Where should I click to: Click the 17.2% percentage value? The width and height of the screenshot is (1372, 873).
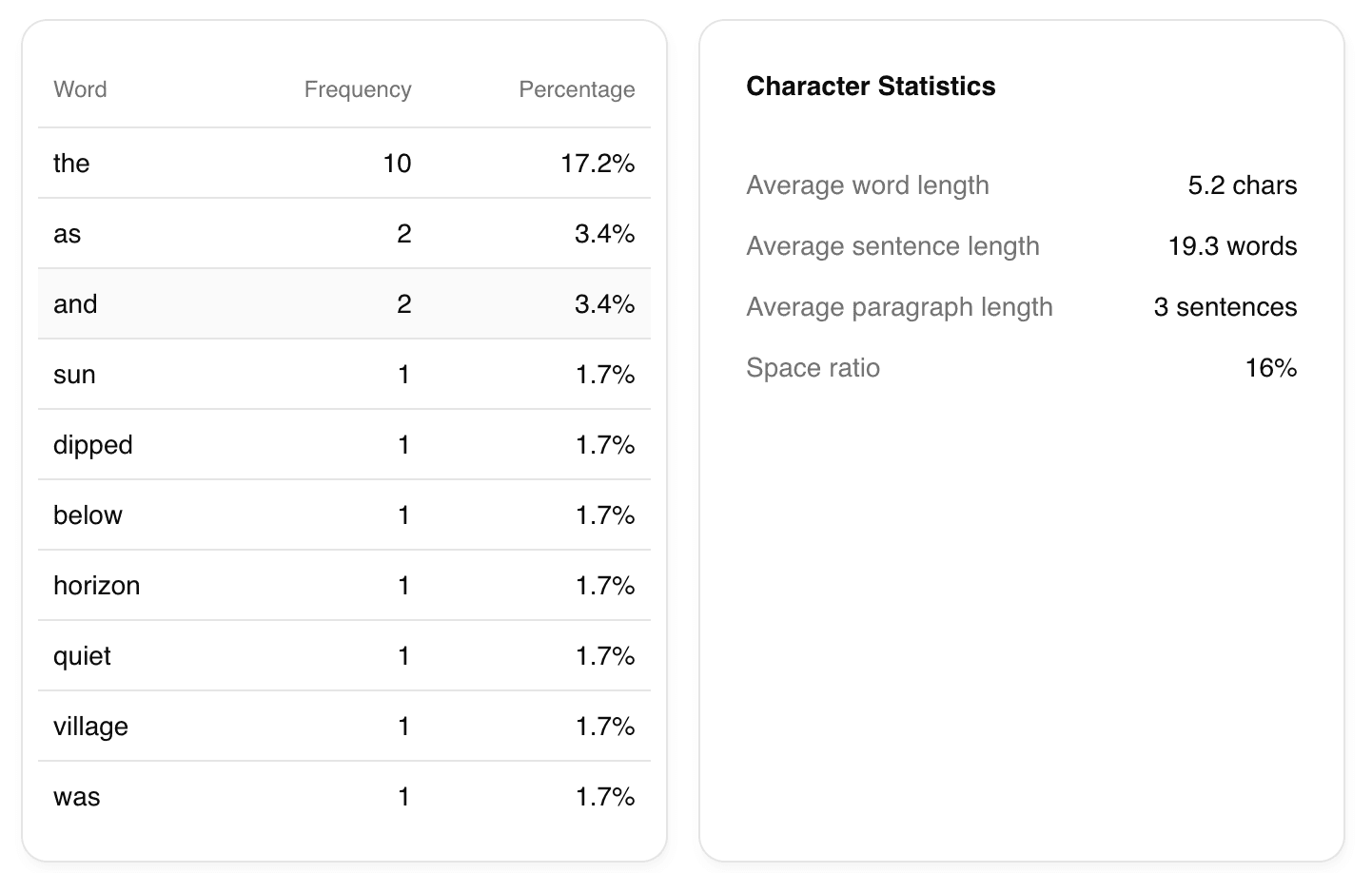point(598,164)
